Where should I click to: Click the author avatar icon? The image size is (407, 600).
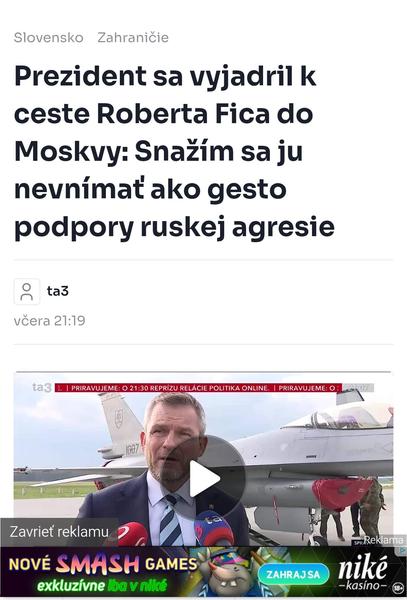pos(27,292)
